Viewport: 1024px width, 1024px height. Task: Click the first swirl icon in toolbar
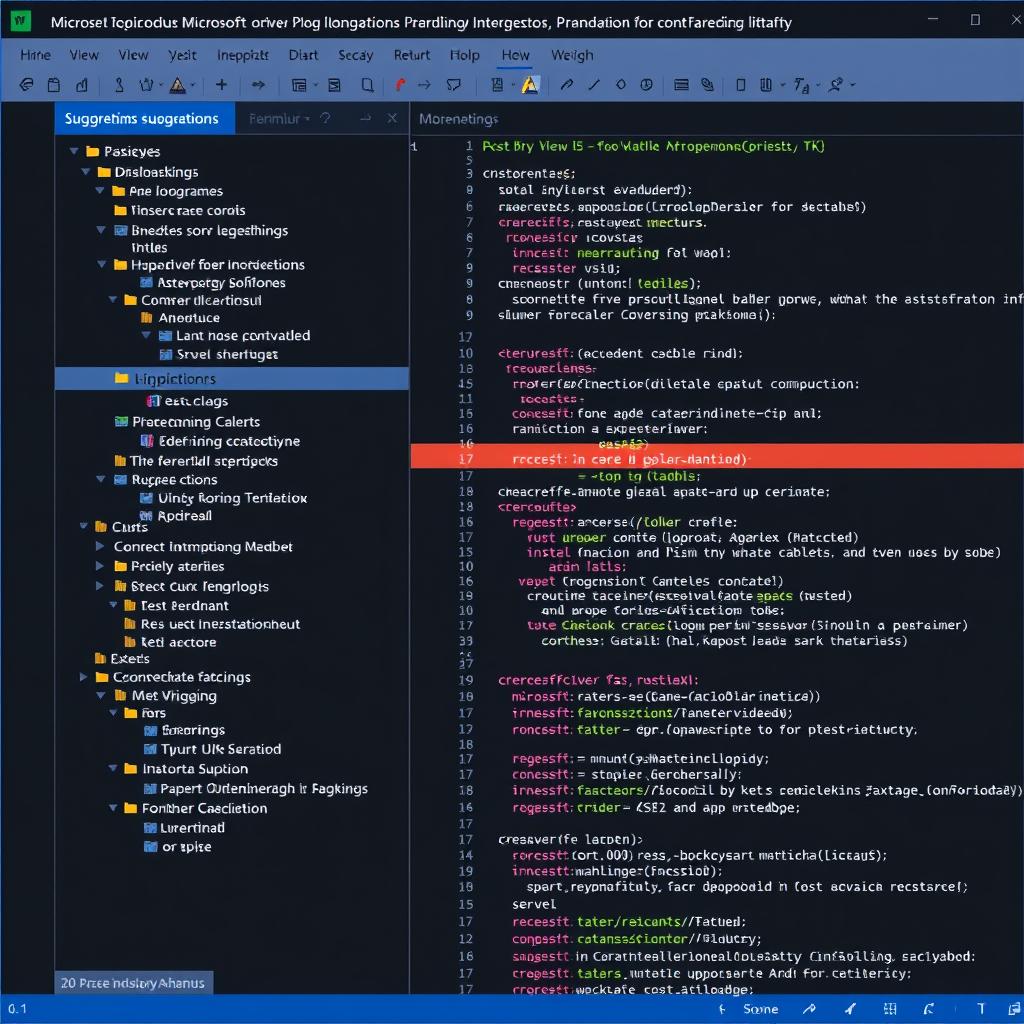coord(26,84)
